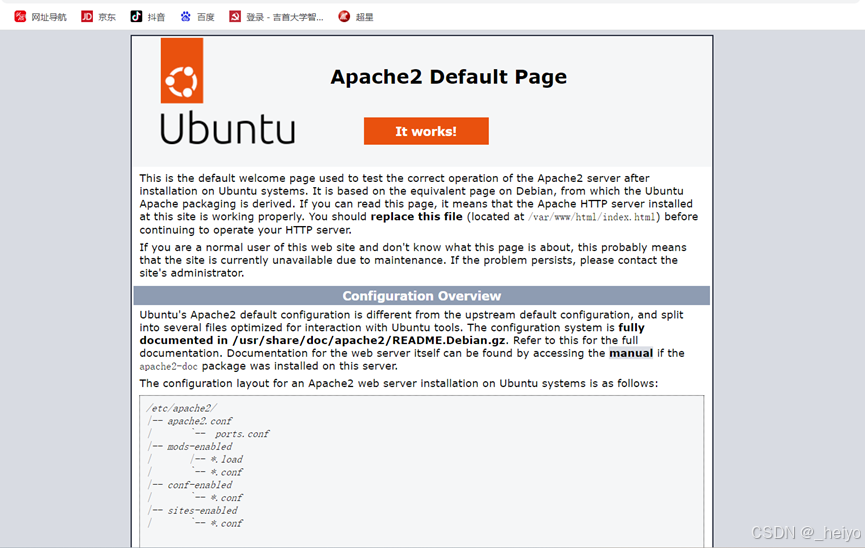Open the 抖音 TikTok bookmark icon
The width and height of the screenshot is (865, 548).
136,17
